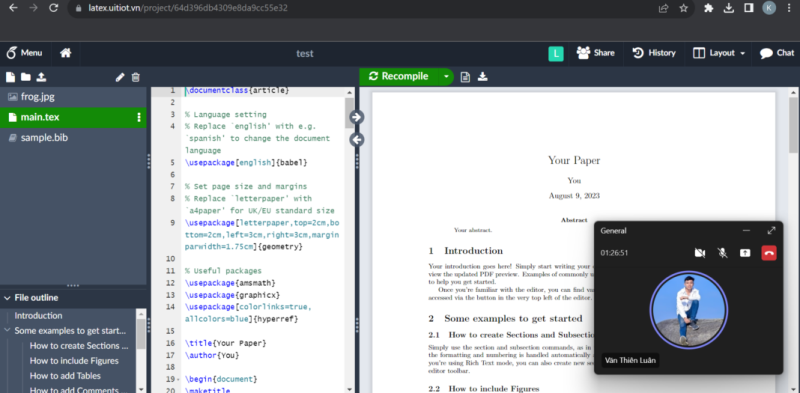Go back in browser

pyautogui.click(x=13, y=8)
